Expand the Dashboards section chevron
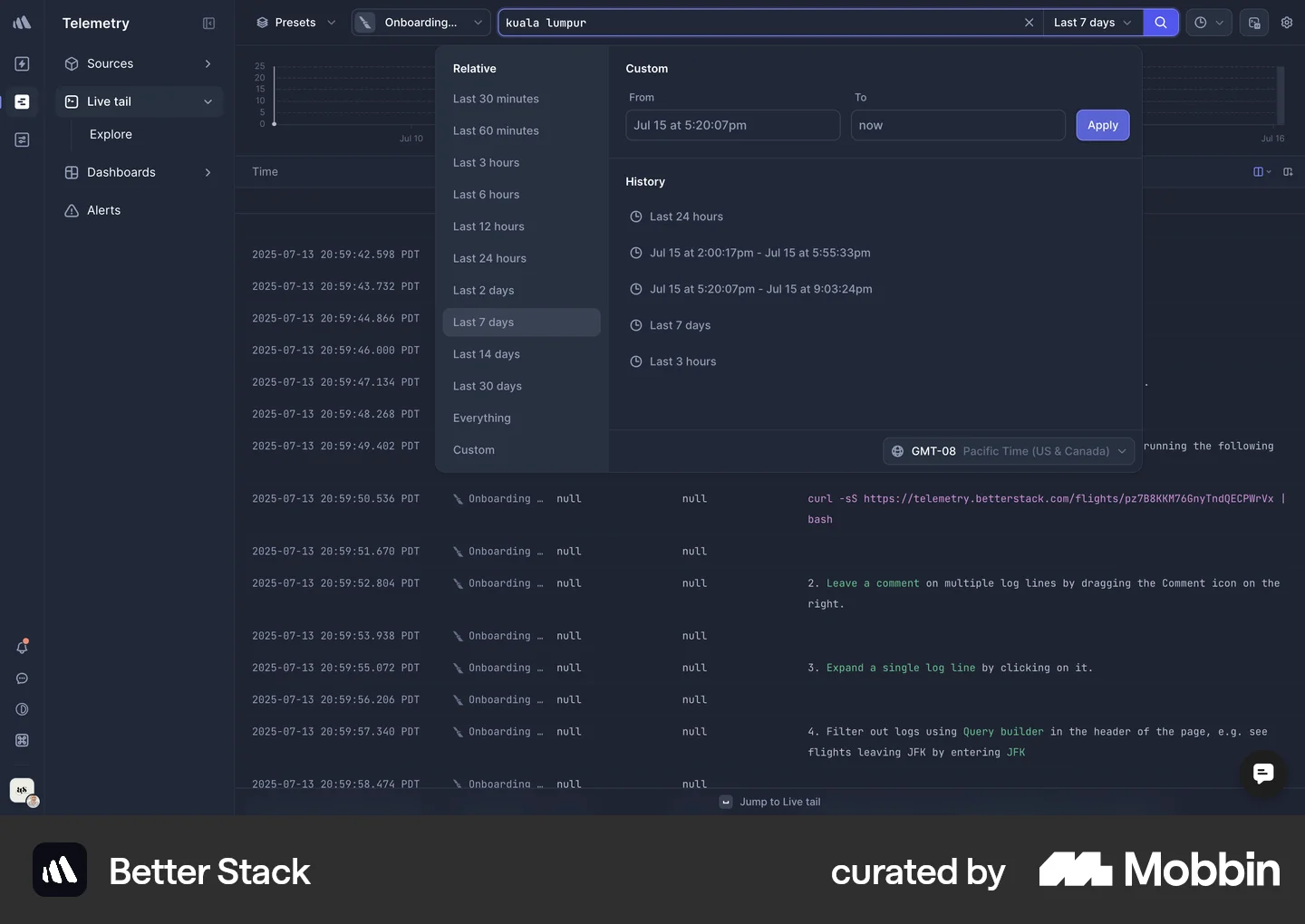The height and width of the screenshot is (924, 1305). click(208, 172)
